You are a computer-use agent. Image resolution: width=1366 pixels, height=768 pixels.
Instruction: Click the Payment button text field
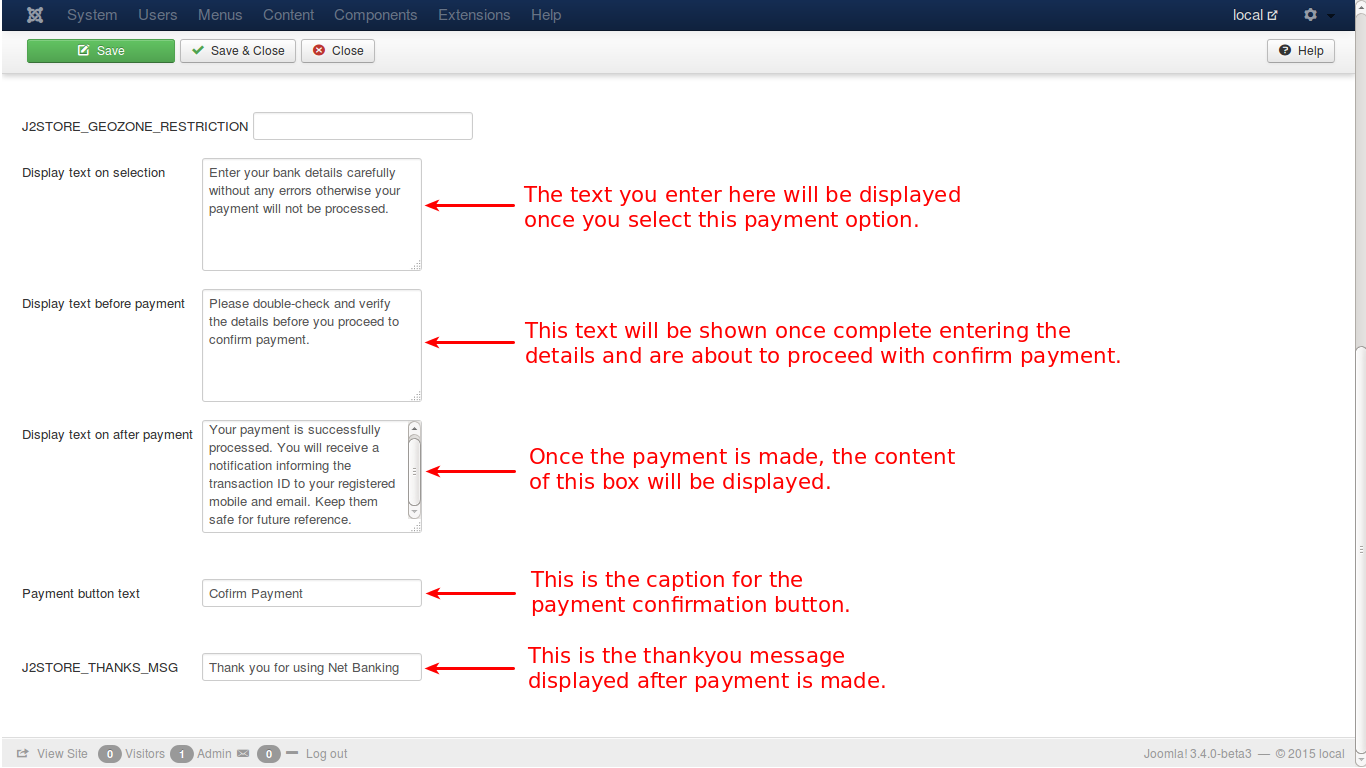click(312, 593)
